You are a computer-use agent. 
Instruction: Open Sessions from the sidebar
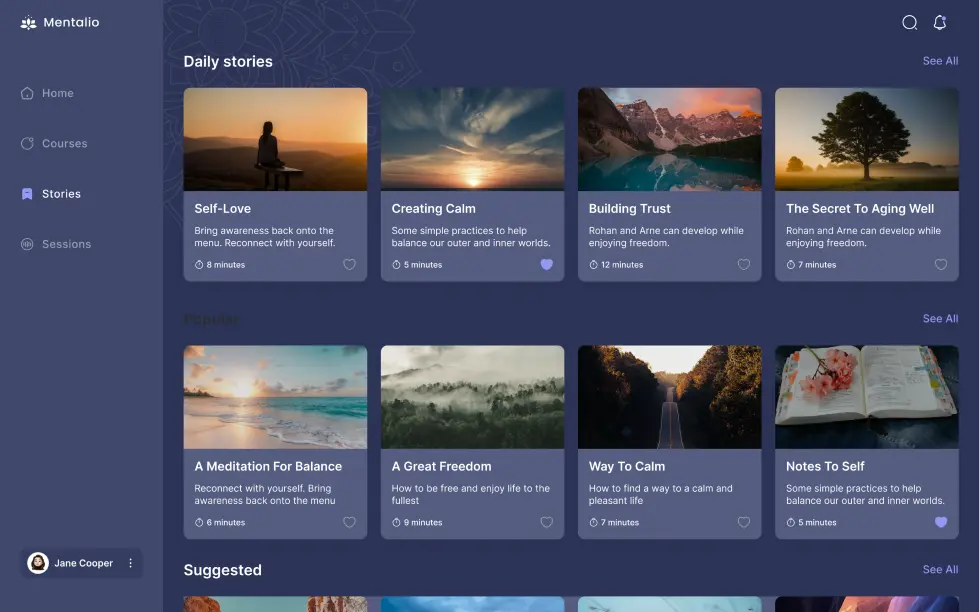66,244
